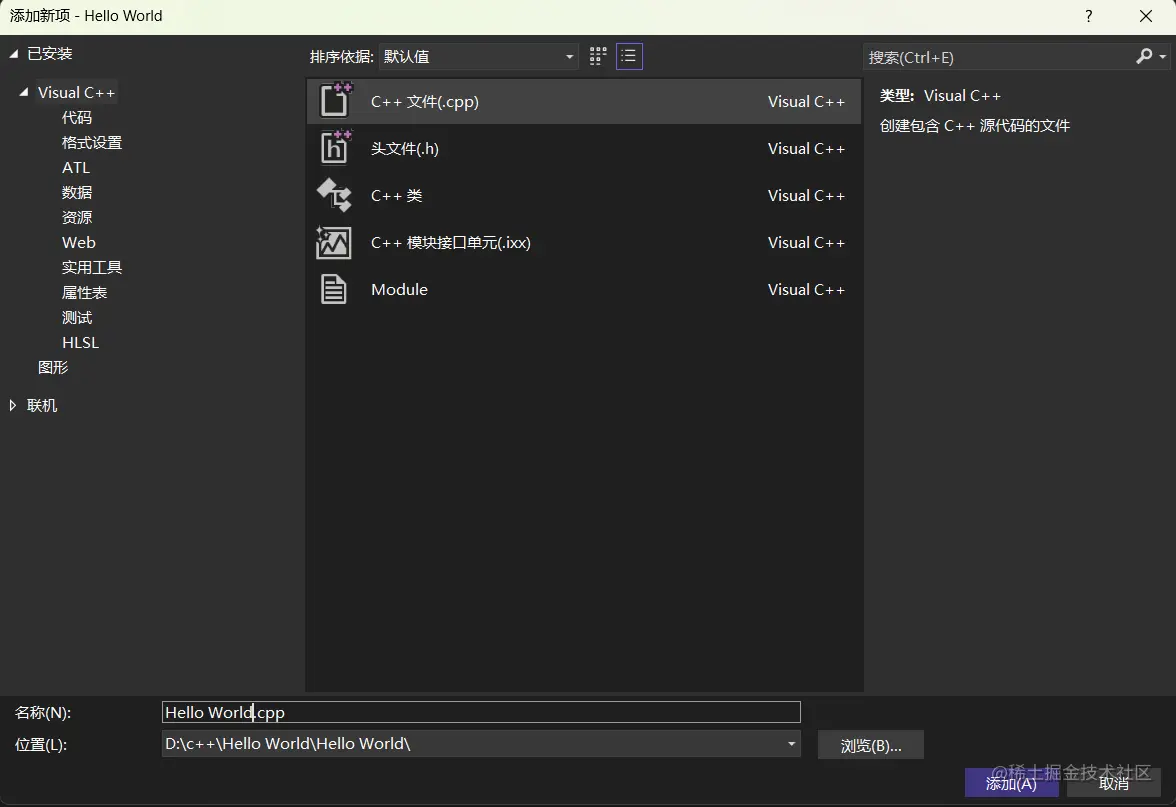This screenshot has width=1176, height=807.
Task: Click the 添加(A) button
Action: (x=1011, y=783)
